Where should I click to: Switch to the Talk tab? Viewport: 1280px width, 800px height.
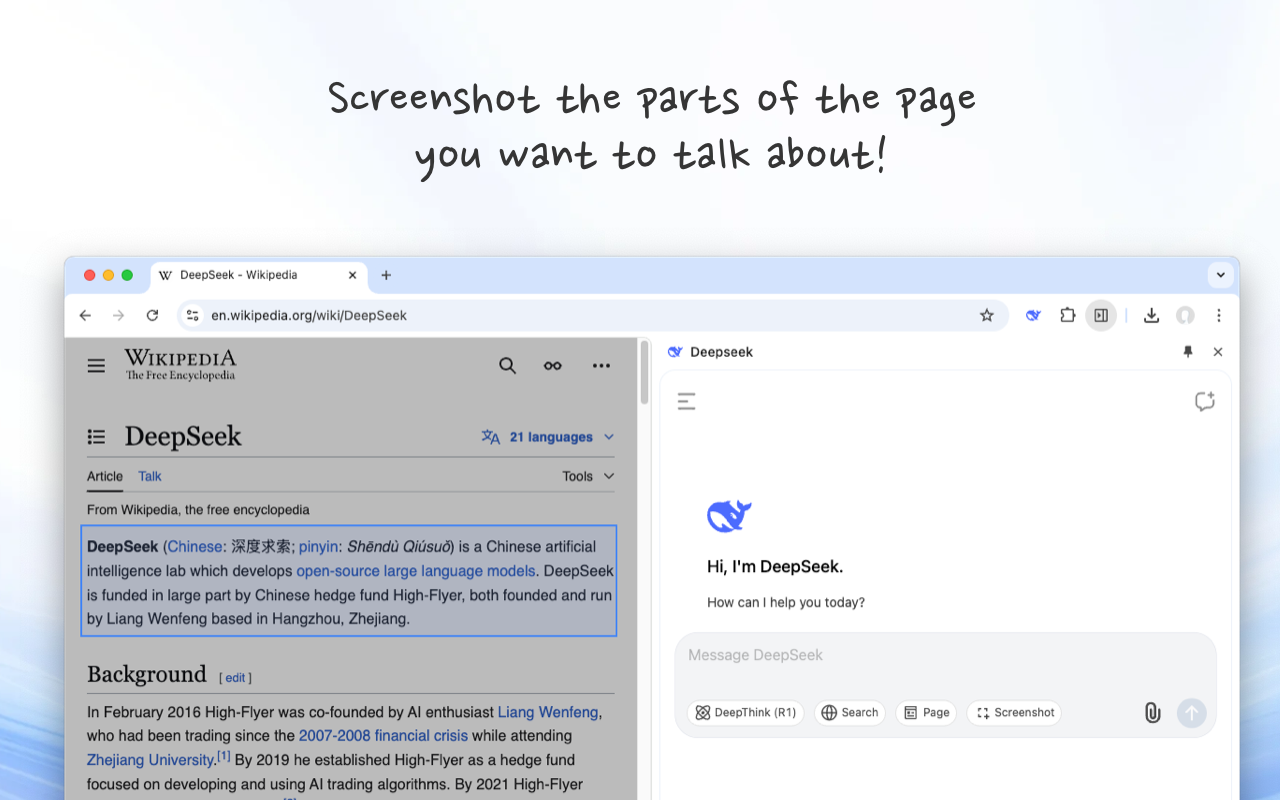(150, 477)
